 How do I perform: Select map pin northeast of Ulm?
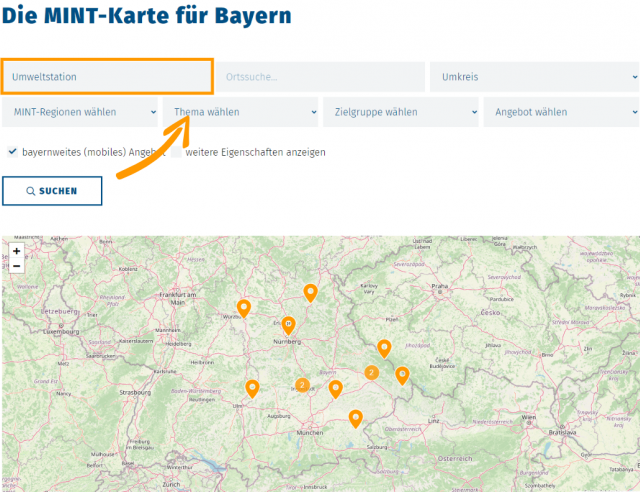tap(252, 389)
